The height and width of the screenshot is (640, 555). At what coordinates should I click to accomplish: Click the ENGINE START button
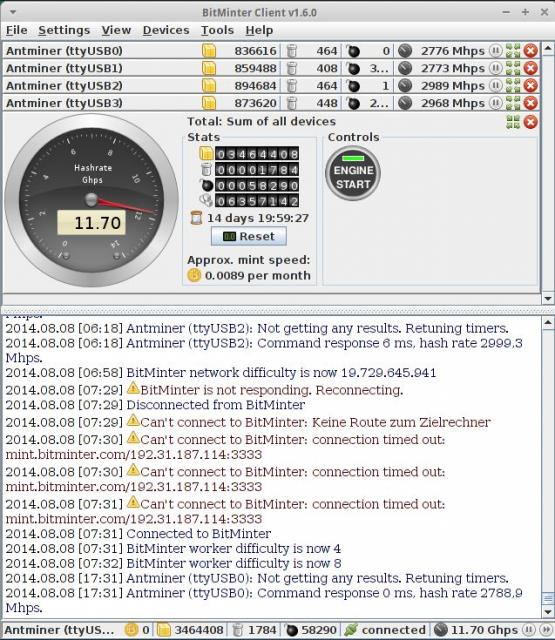tap(353, 173)
